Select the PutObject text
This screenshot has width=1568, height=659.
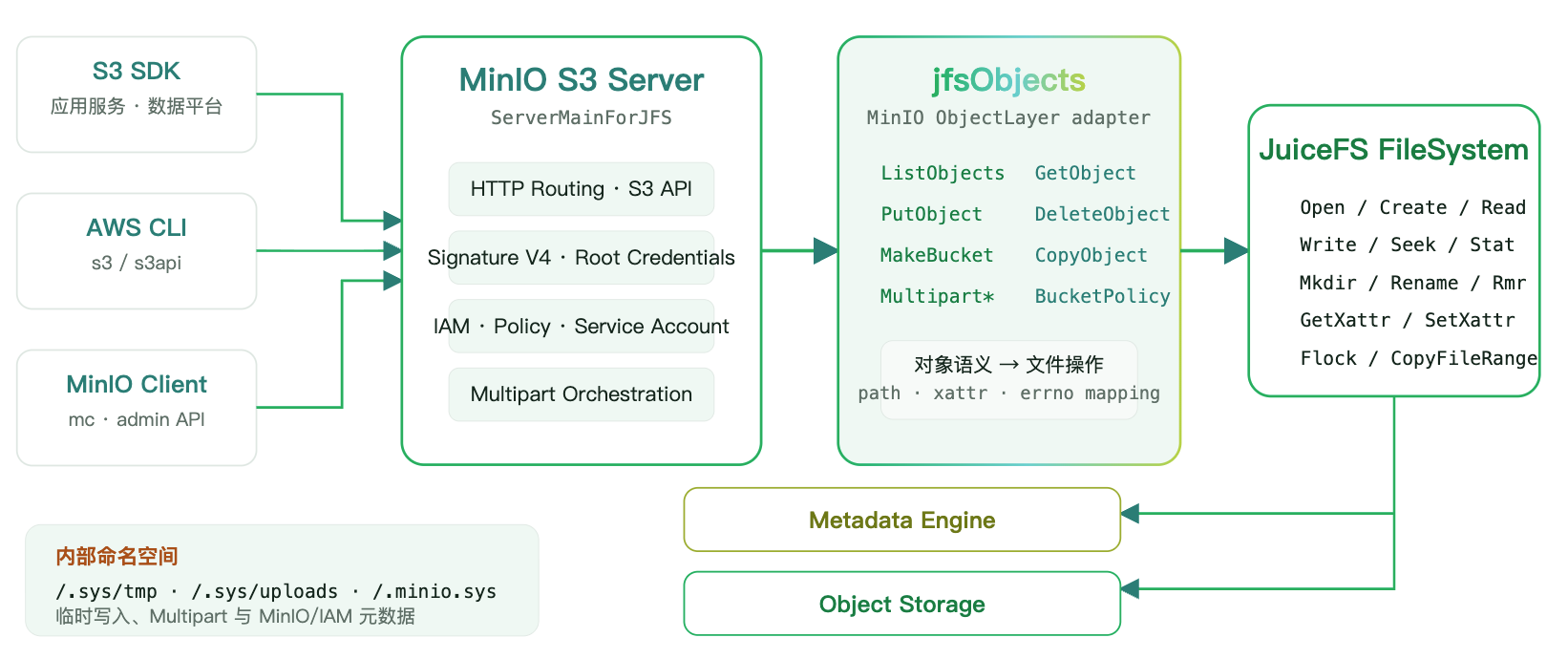931,214
